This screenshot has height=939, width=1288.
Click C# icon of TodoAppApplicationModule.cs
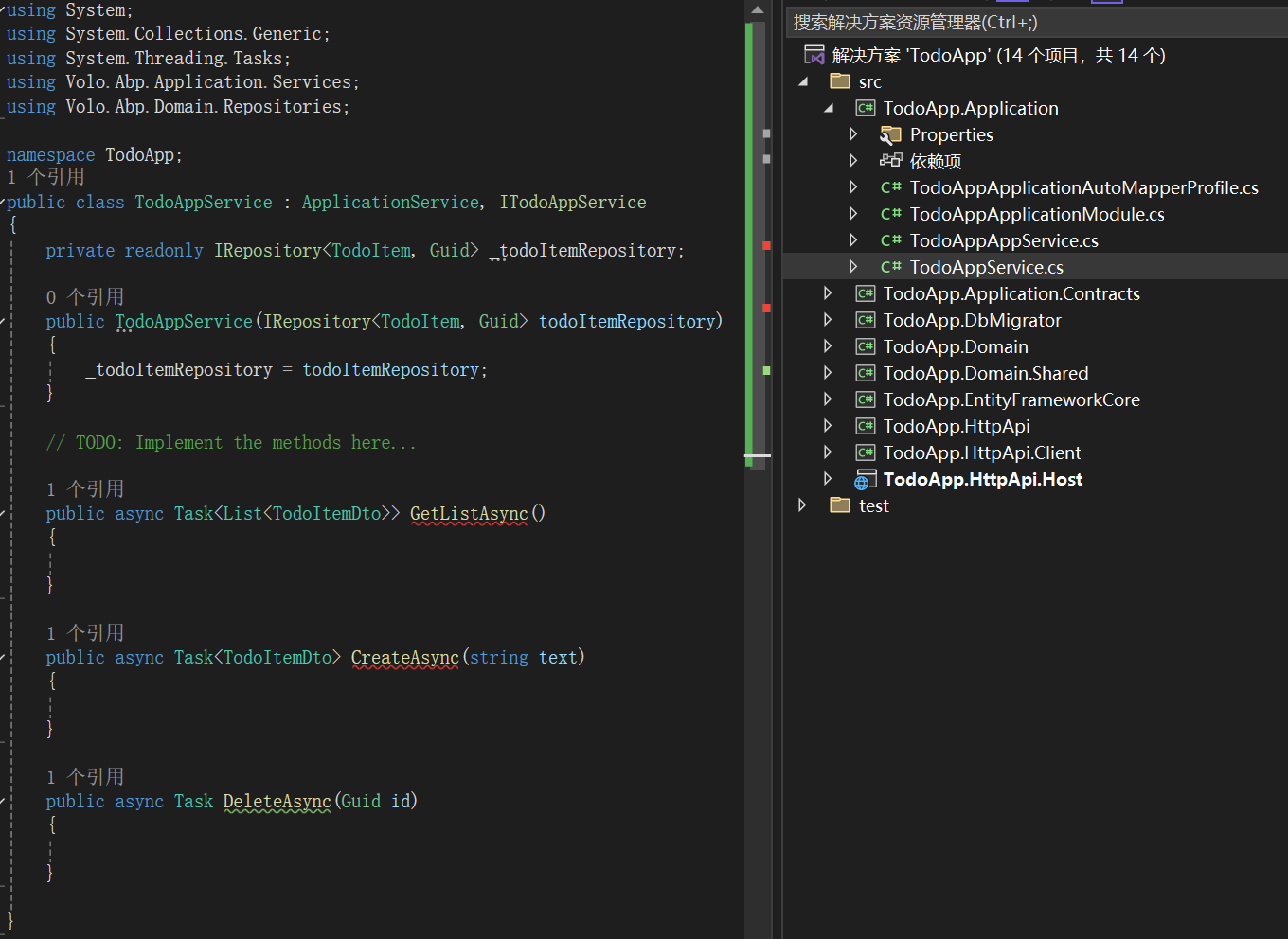pos(890,214)
